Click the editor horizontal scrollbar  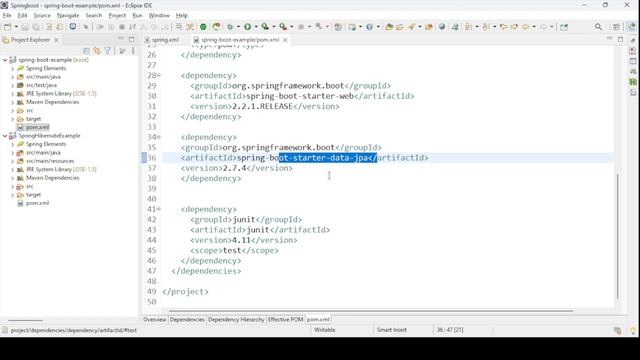pos(371,311)
